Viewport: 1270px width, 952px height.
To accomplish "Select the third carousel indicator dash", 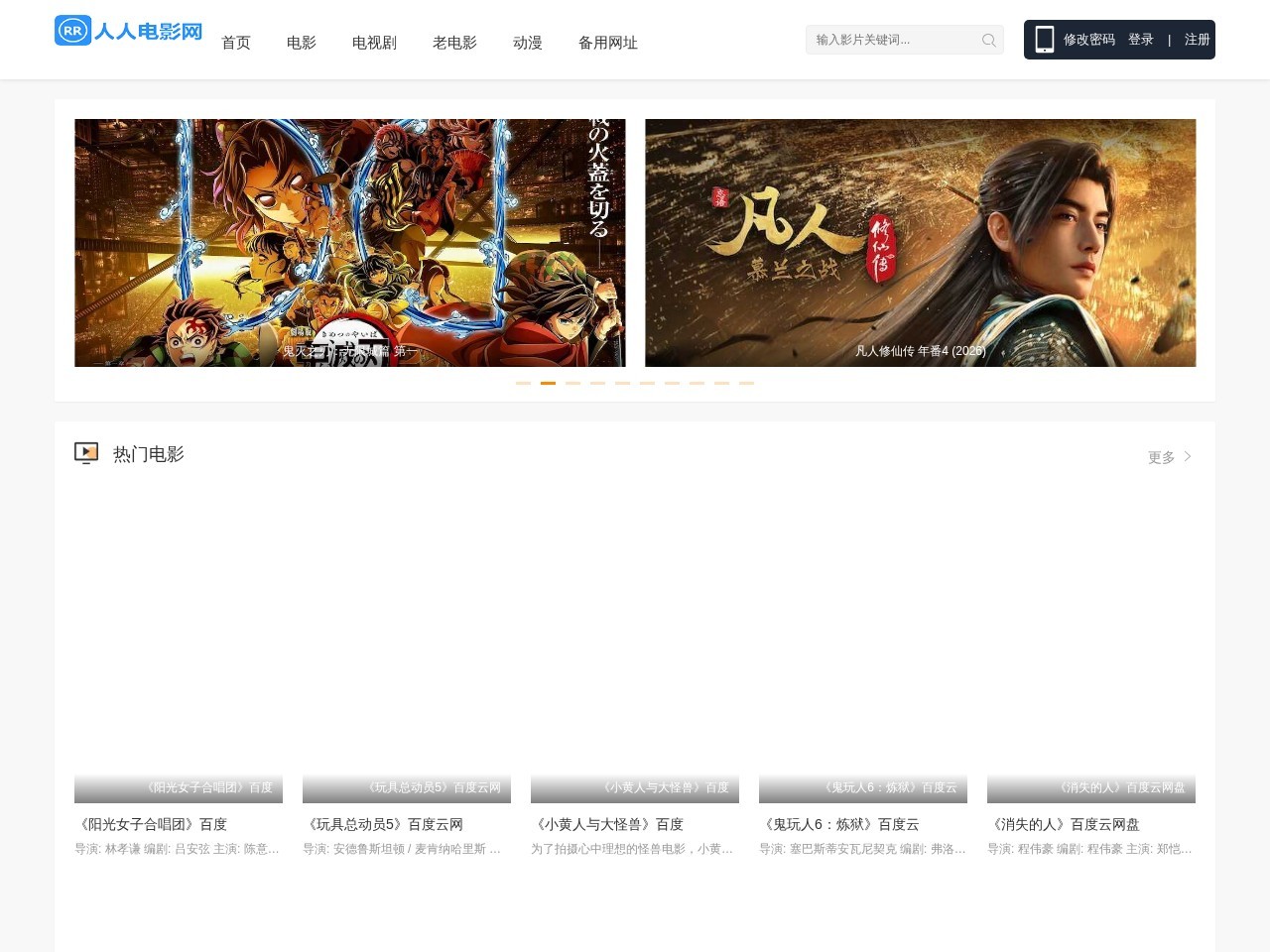I will tap(572, 383).
